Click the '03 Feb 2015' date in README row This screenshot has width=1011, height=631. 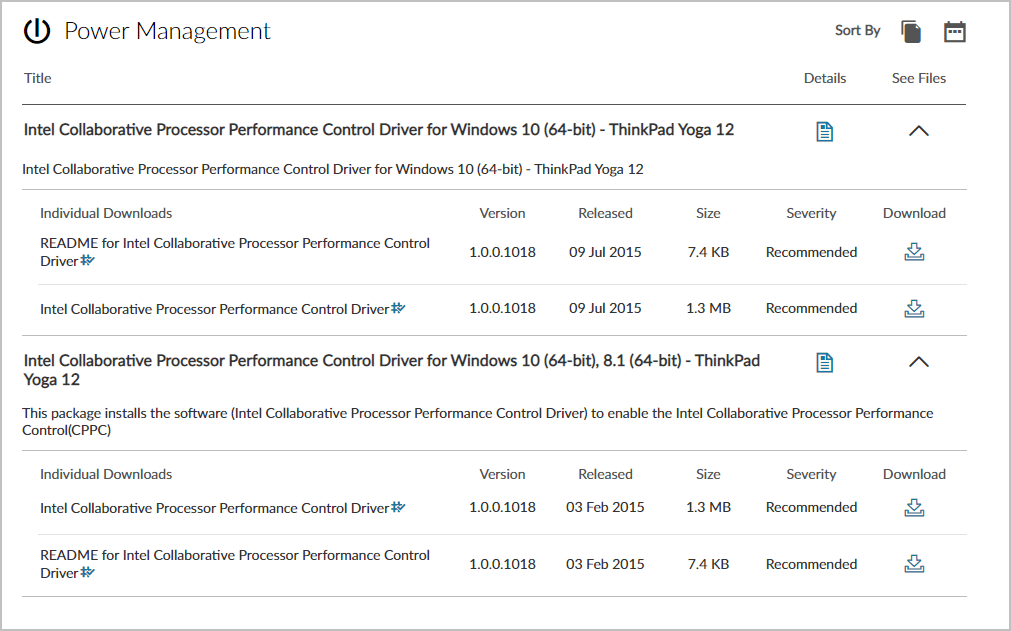pyautogui.click(x=605, y=564)
